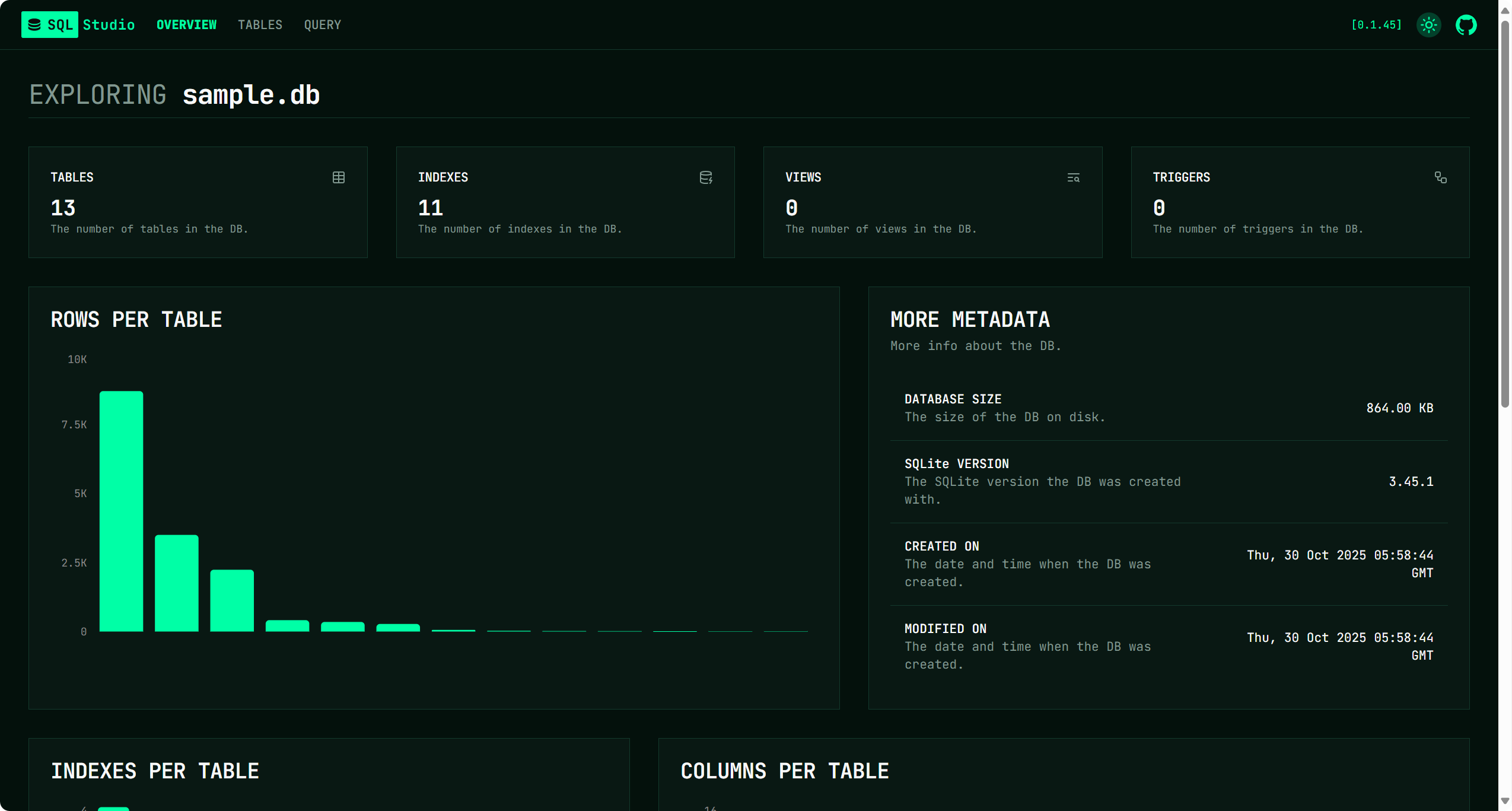Click the second bar in Rows Per Table
The image size is (1512, 811).
point(176,583)
